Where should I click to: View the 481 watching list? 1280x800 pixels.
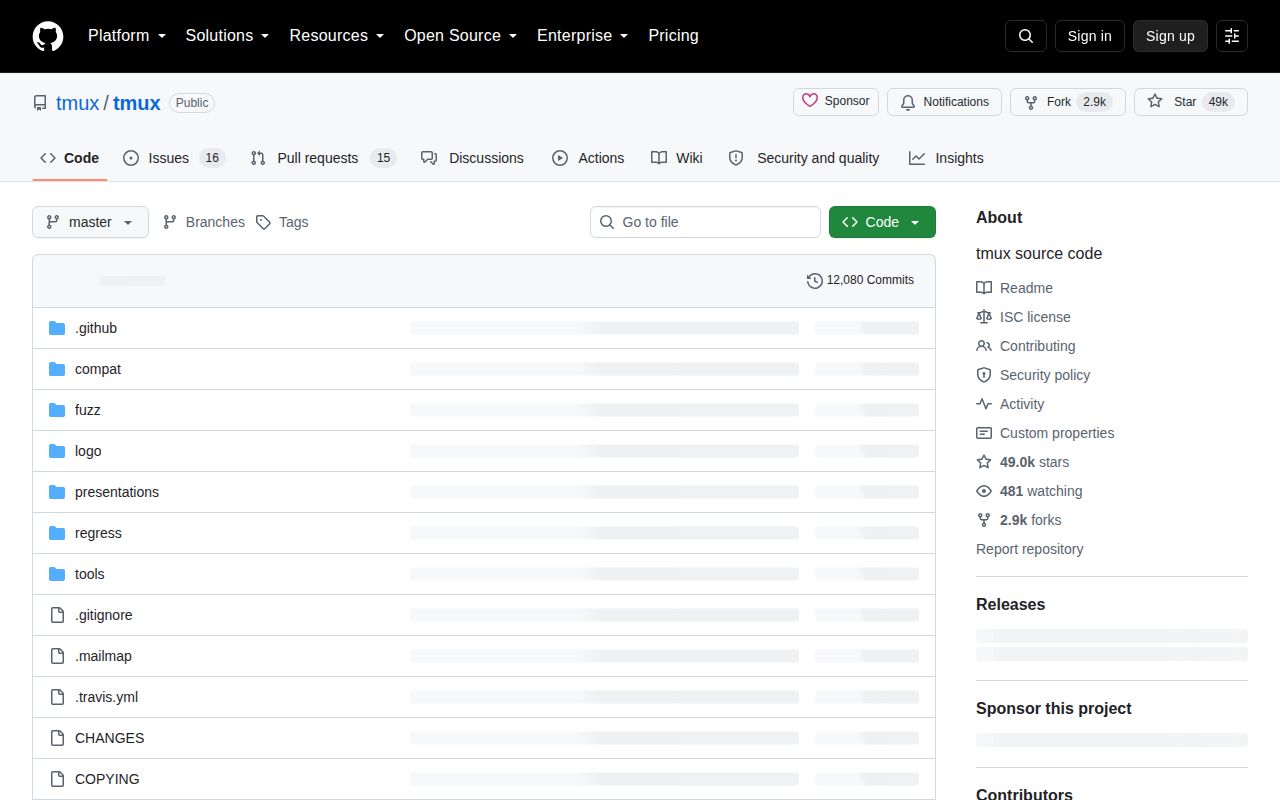[x=1029, y=491]
